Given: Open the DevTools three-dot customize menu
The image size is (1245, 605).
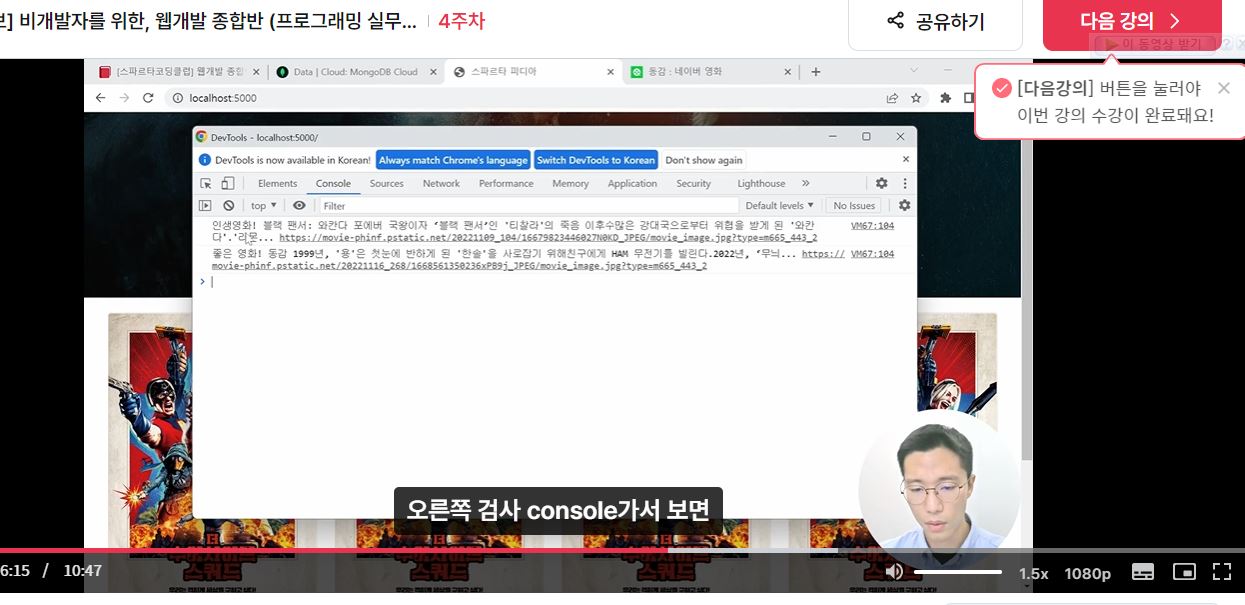Looking at the screenshot, I should point(905,183).
